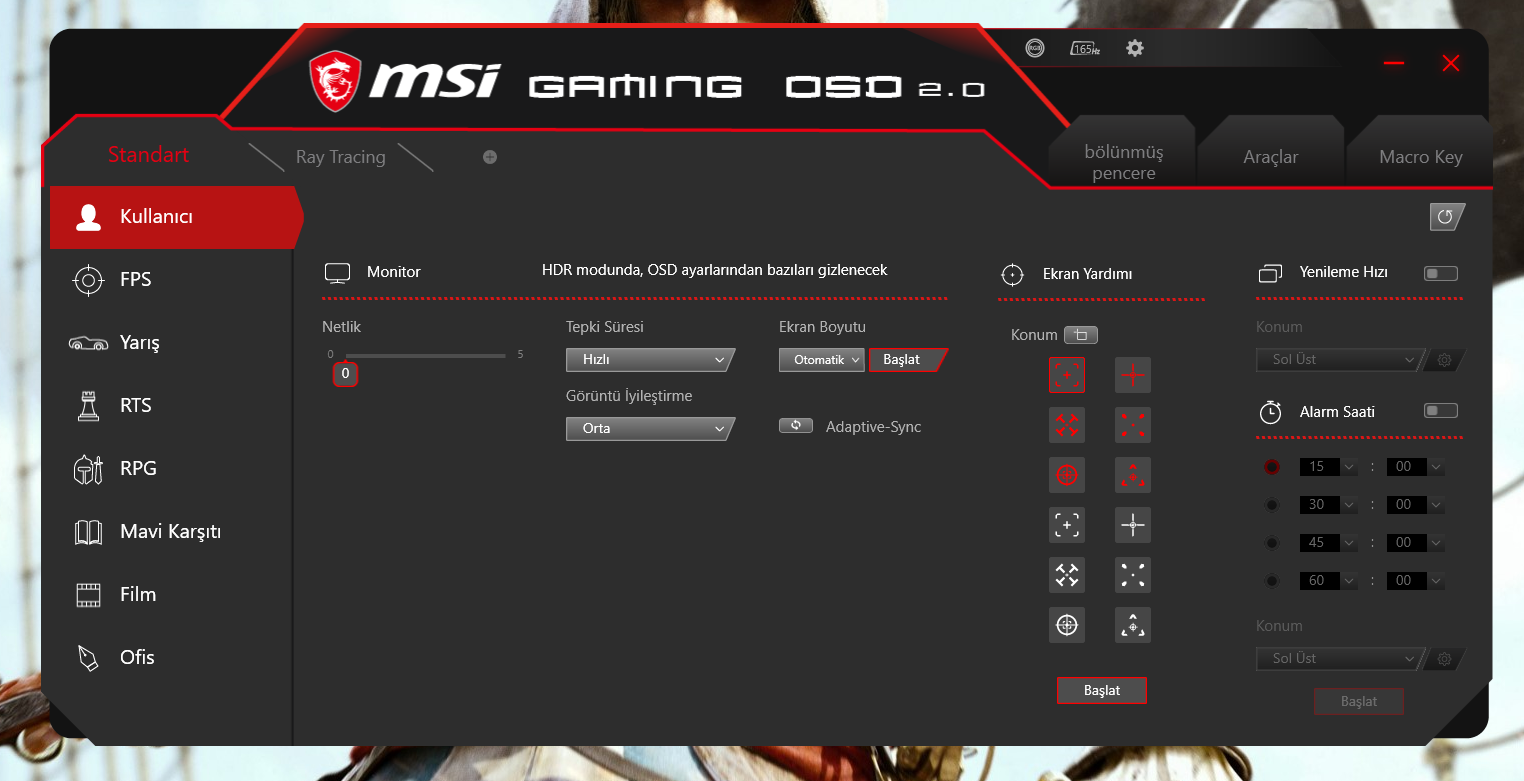Switch to the Araçlar tab

pyautogui.click(x=1270, y=157)
